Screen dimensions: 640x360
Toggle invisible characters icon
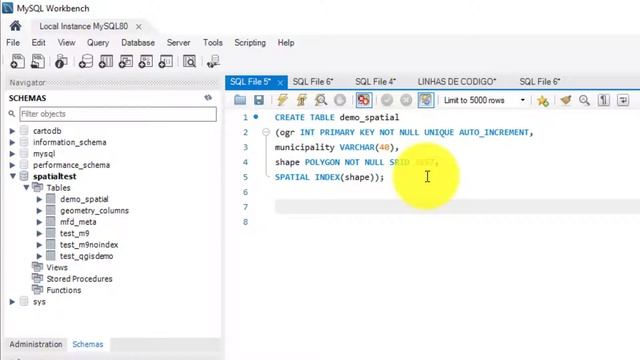(604, 100)
